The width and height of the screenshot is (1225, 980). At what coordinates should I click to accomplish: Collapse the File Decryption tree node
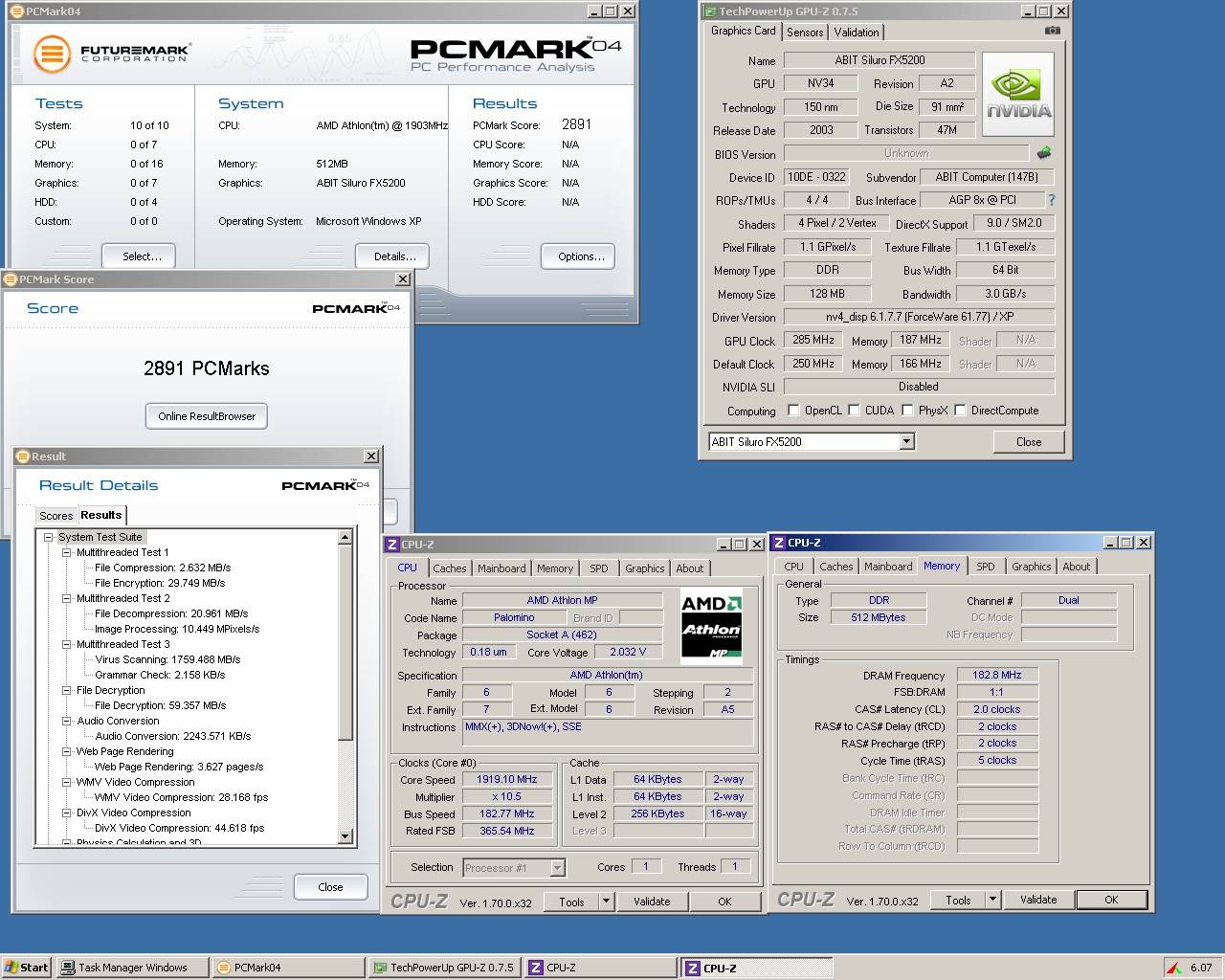(x=66, y=690)
